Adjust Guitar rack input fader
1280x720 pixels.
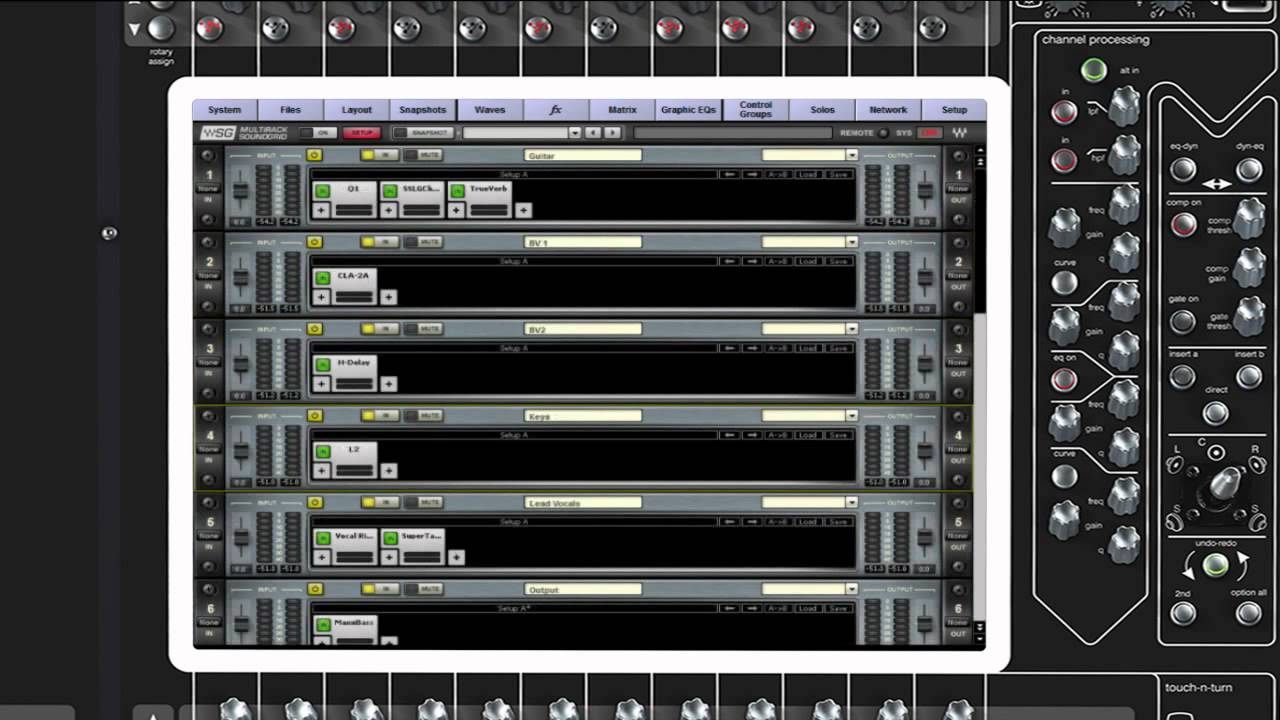[240, 191]
